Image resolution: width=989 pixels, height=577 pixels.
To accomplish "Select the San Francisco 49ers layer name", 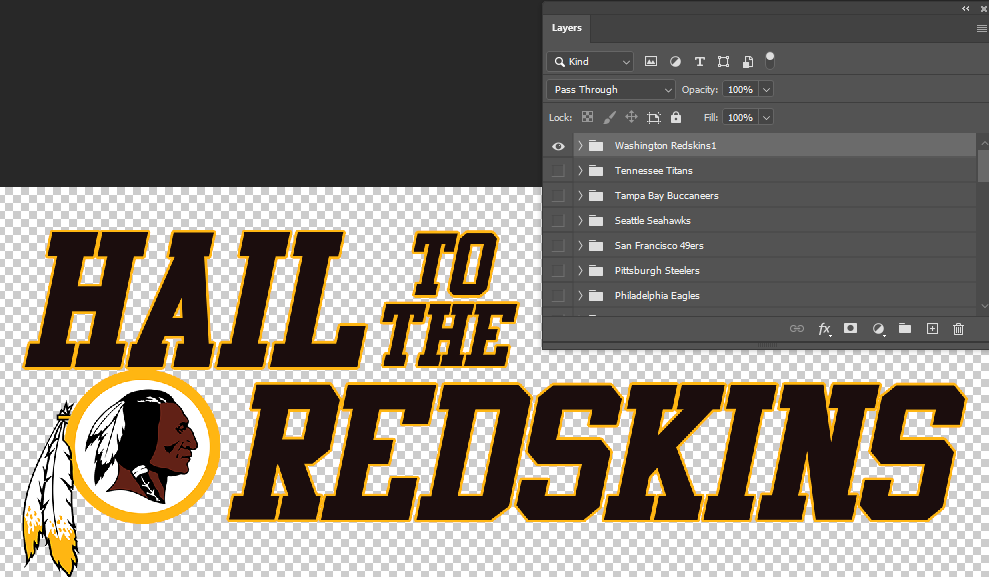I will (659, 245).
